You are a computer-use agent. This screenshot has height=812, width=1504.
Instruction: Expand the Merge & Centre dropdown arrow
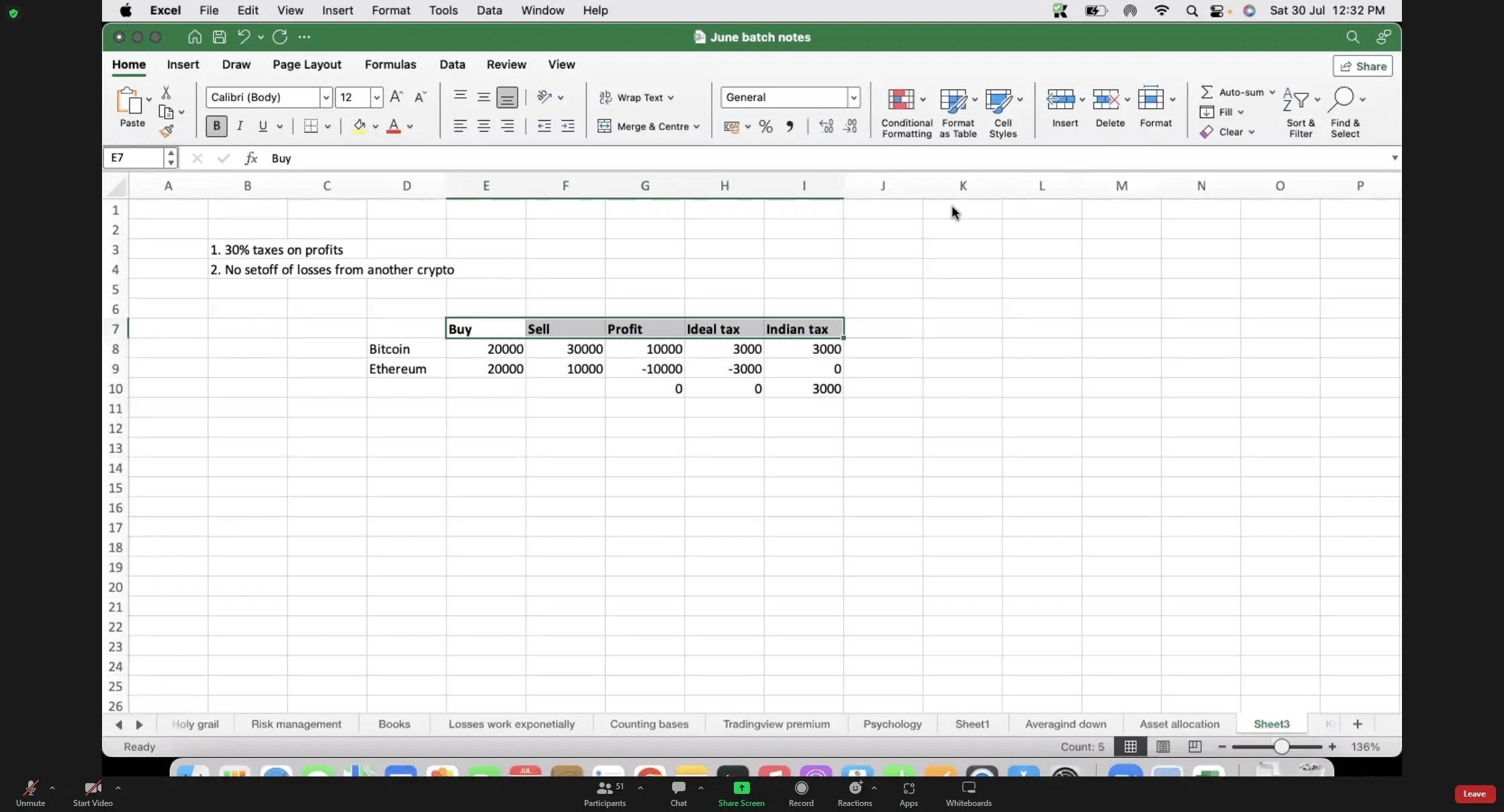[x=697, y=126]
